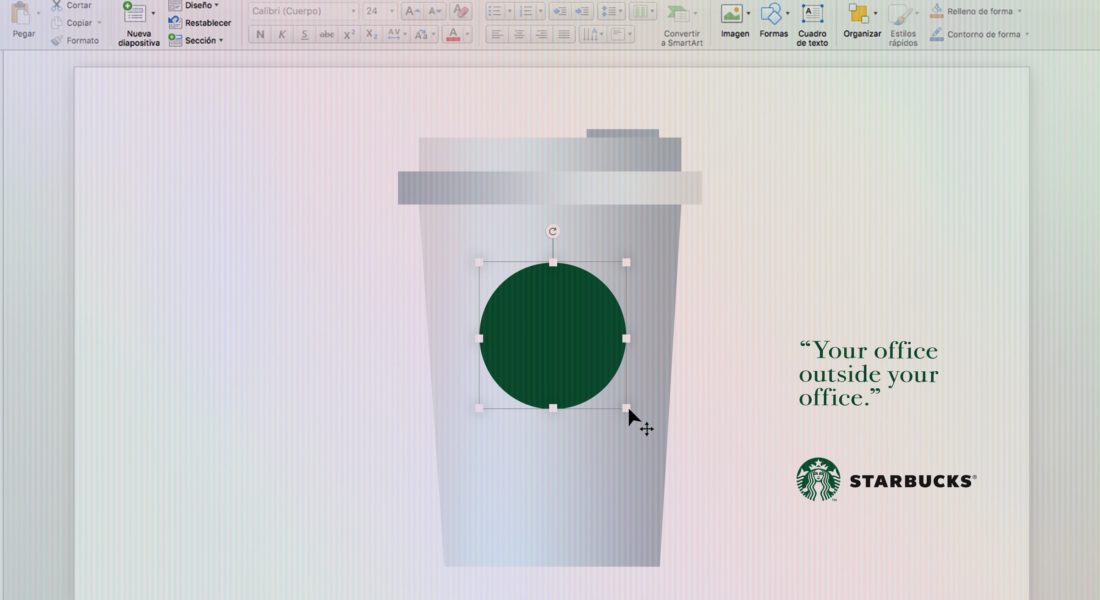Click Convertir a SmartArt
Image resolution: width=1100 pixels, height=600 pixels.
point(681,25)
